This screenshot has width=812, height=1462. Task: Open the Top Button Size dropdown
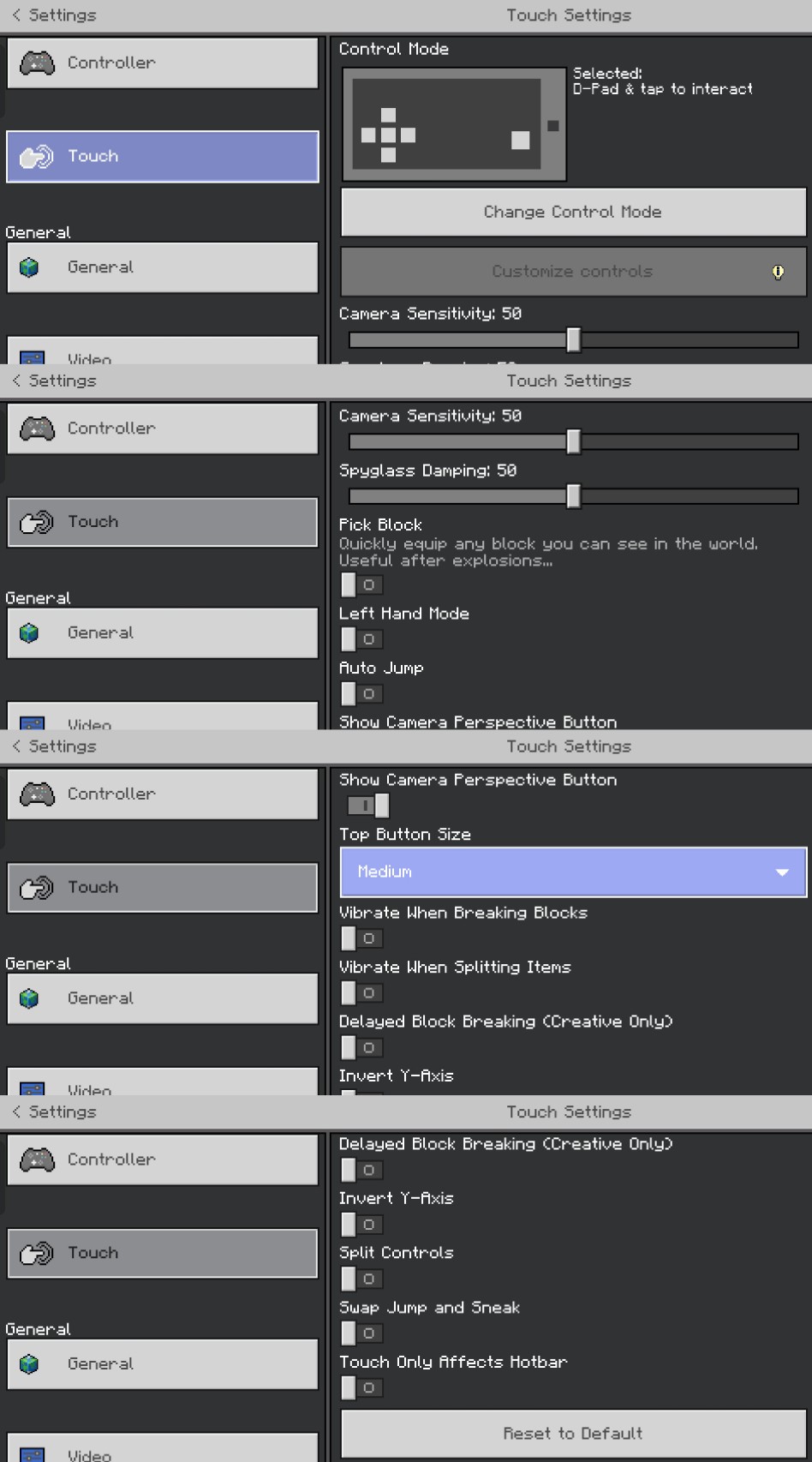click(x=572, y=872)
